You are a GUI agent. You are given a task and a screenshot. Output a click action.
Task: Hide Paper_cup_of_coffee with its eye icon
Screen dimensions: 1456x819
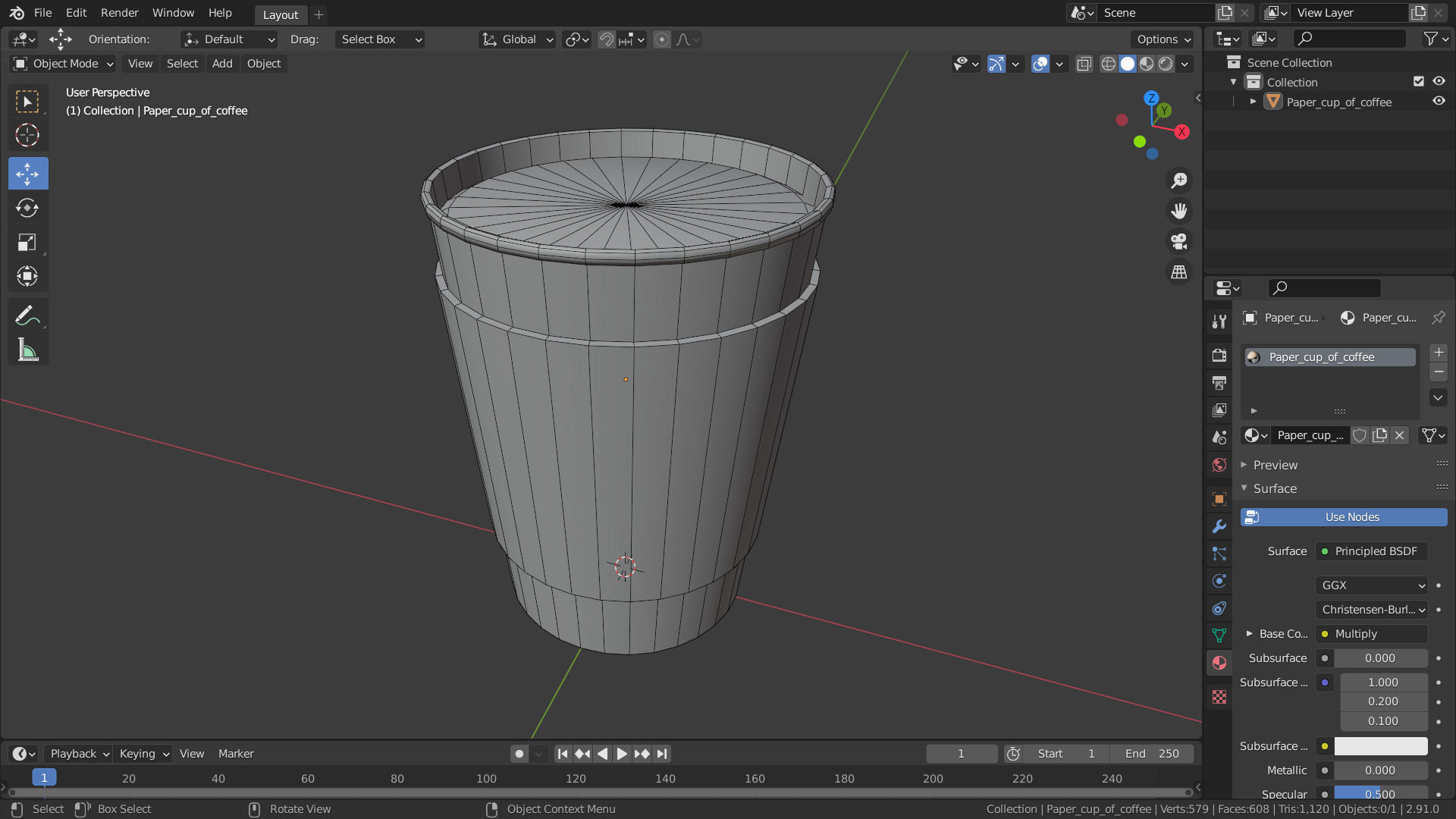point(1439,101)
